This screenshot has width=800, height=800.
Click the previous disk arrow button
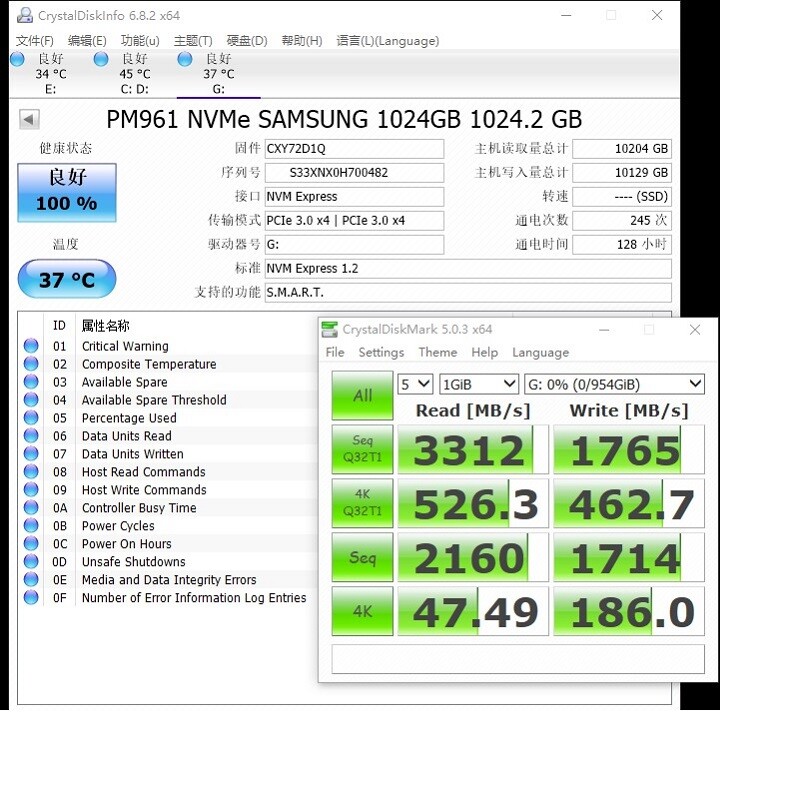coord(29,120)
